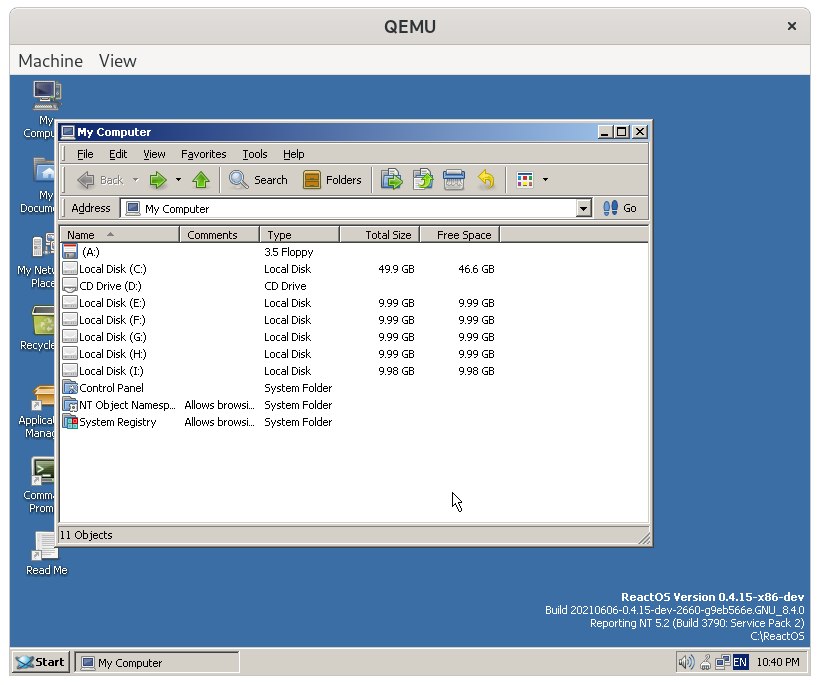Go up one level with green Up arrow
The width and height of the screenshot is (820, 685).
click(201, 180)
